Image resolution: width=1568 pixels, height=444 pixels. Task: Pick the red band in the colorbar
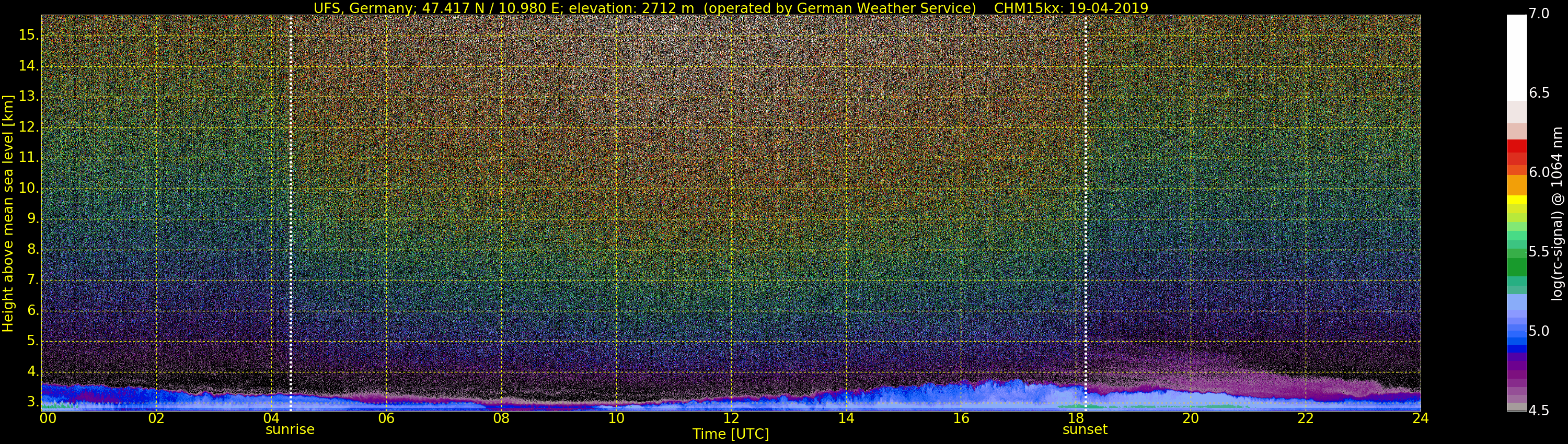[1516, 146]
